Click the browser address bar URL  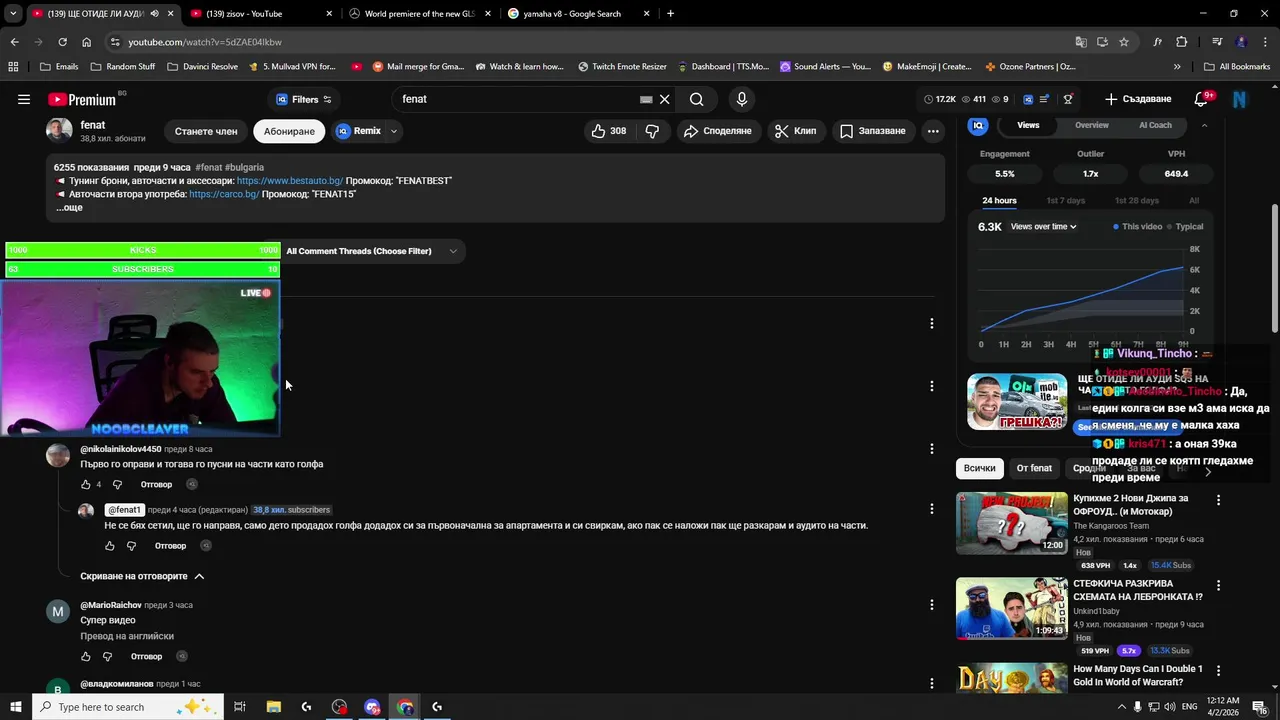coord(205,42)
